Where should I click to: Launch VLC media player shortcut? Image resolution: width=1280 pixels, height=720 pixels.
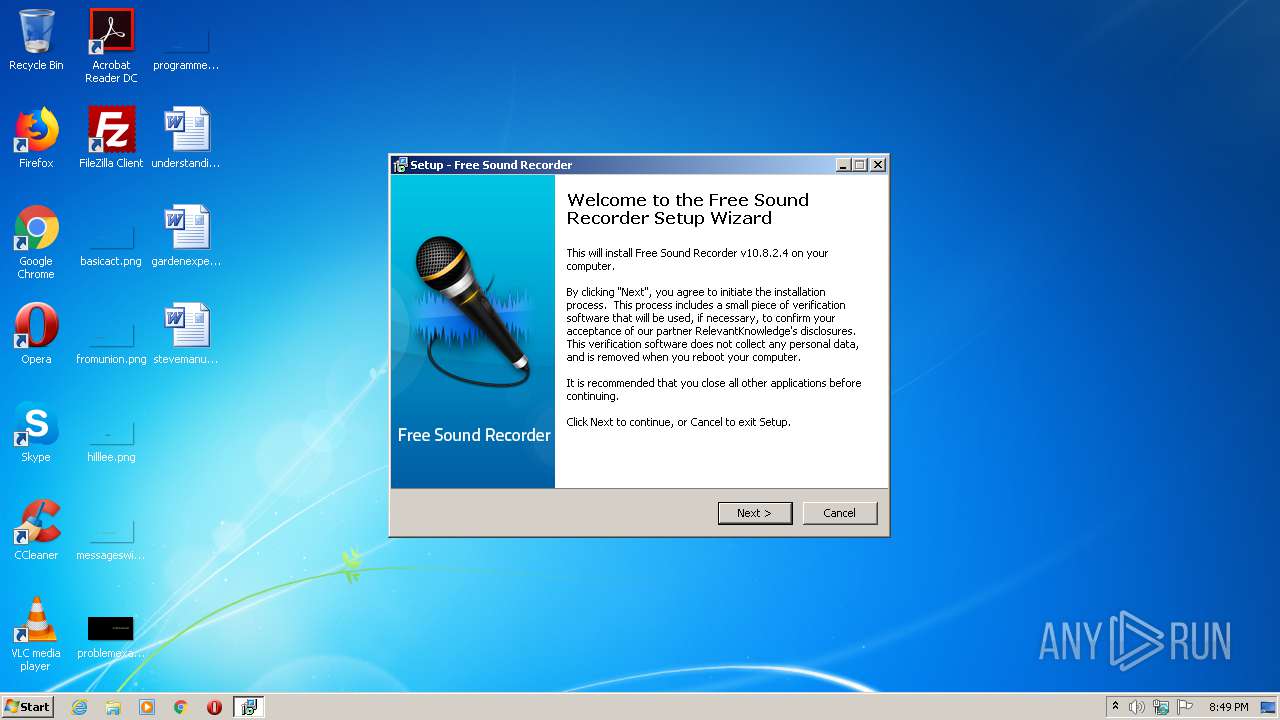[36, 634]
